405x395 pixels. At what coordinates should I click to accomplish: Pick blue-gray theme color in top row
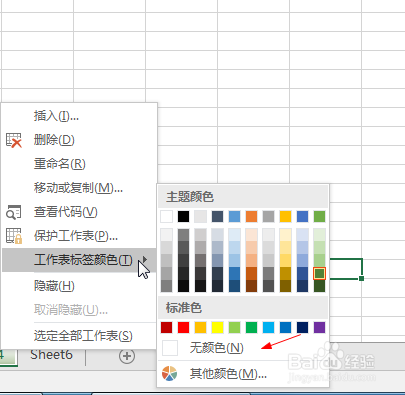[218, 216]
